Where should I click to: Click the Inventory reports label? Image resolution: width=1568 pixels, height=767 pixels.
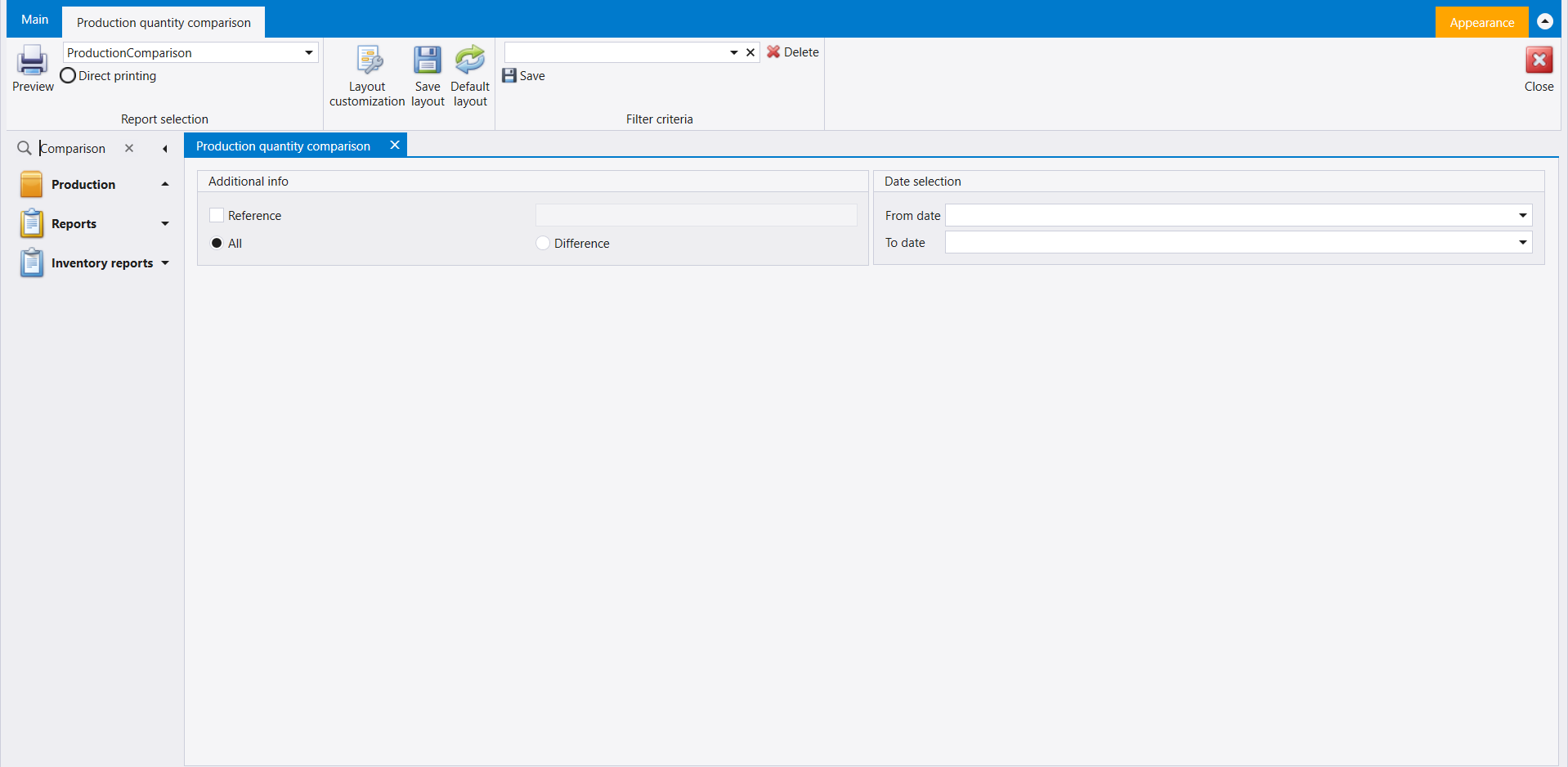pos(102,262)
